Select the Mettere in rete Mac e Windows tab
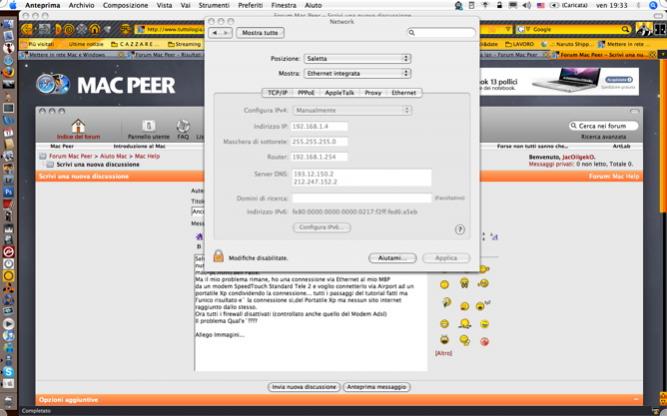Viewport: 667px width, 416px height. (70, 55)
